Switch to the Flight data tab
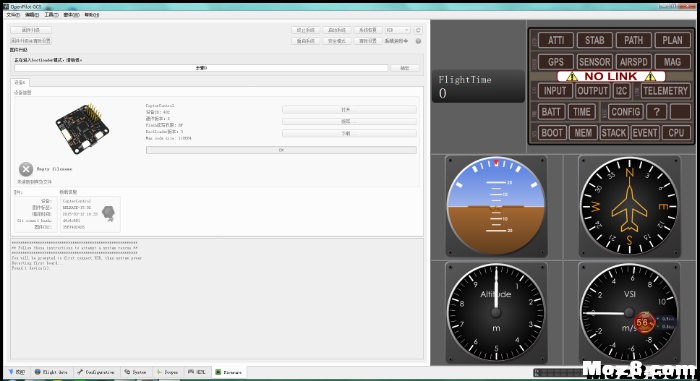700x381 pixels. (51, 372)
